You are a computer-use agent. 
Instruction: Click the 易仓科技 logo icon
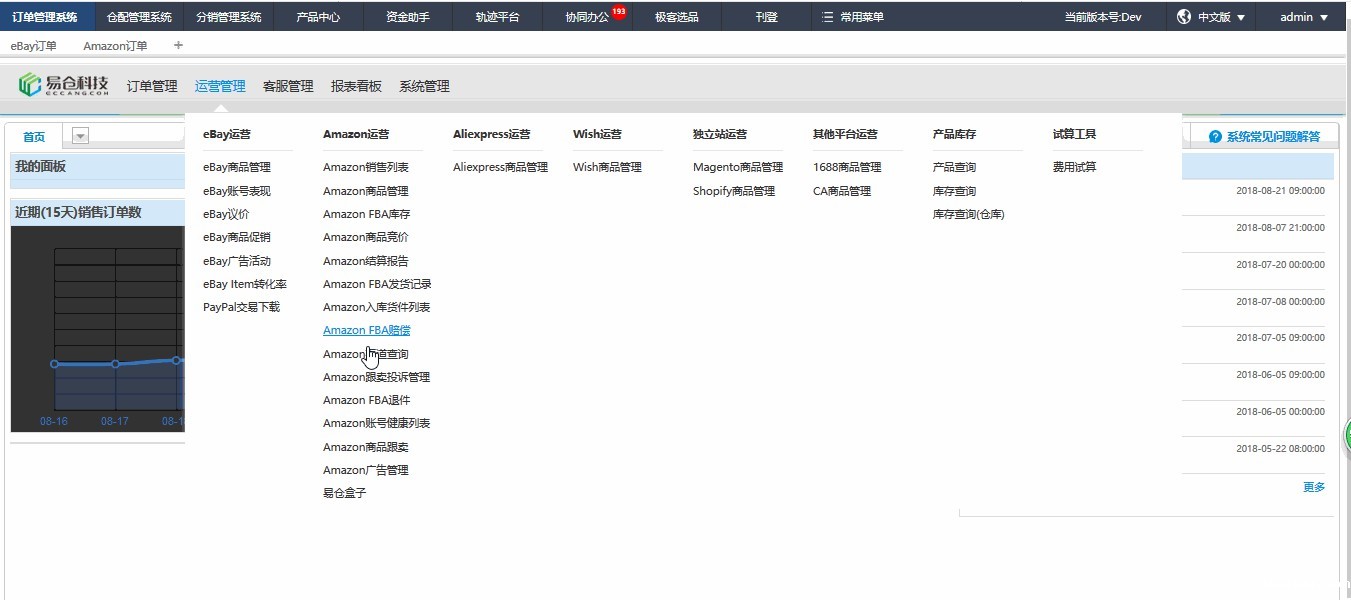click(x=30, y=86)
